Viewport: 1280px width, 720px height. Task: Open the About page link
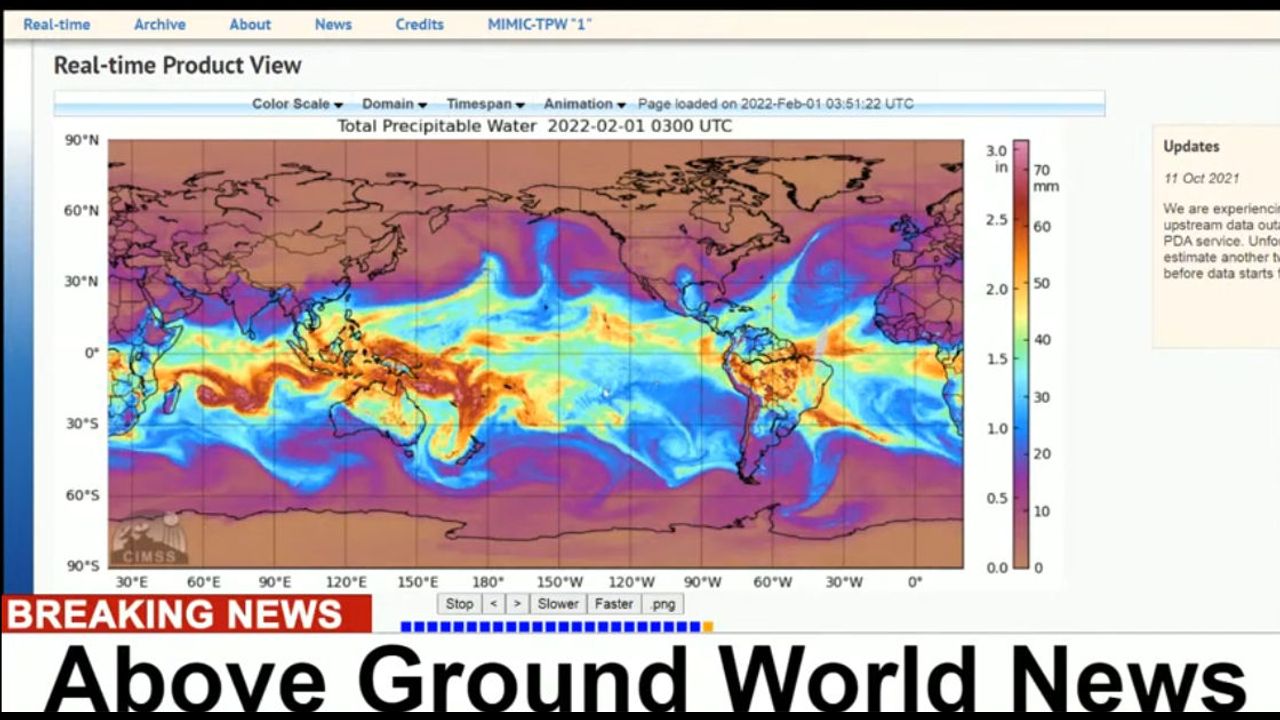[250, 24]
